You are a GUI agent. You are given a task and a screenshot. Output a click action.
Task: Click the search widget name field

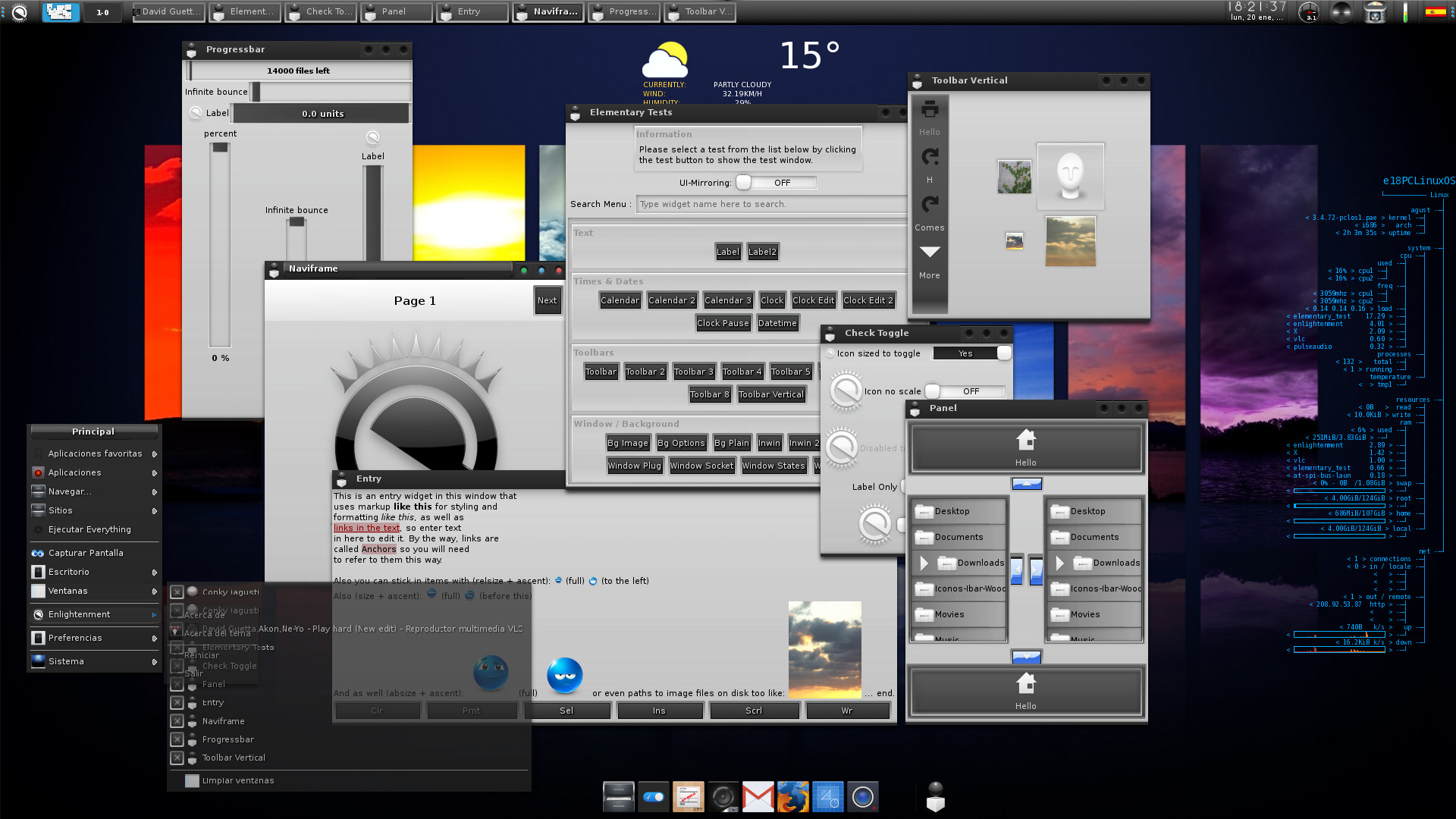pos(770,204)
